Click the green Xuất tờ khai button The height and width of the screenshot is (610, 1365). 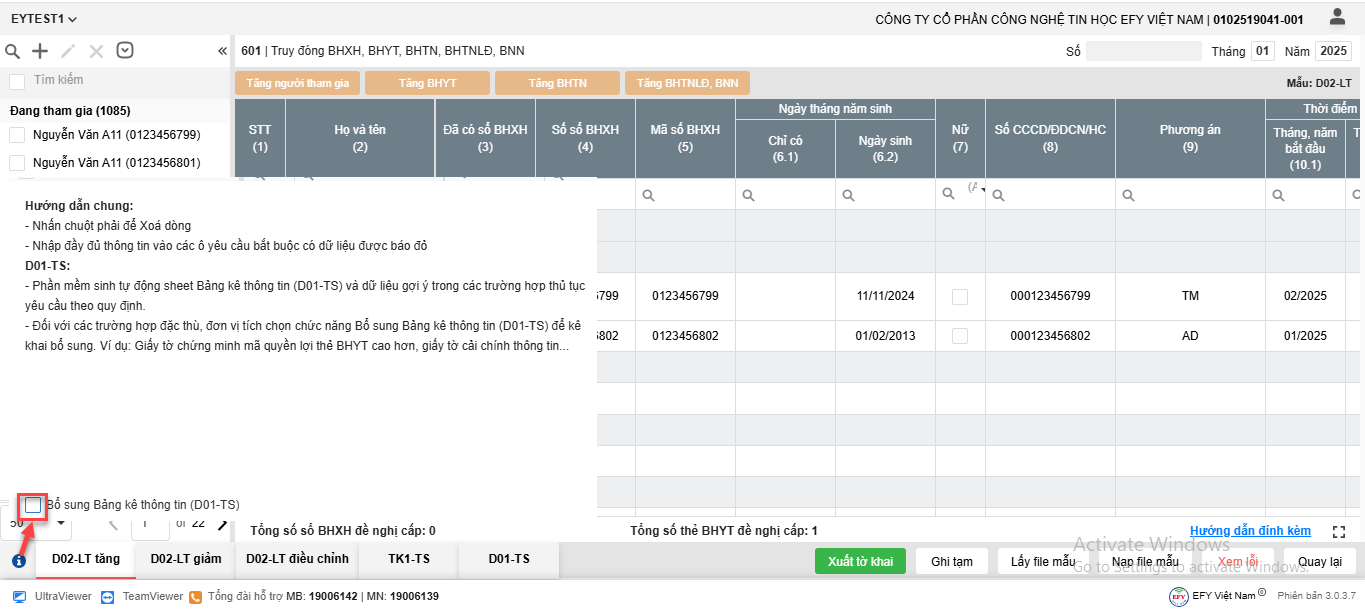(x=859, y=561)
